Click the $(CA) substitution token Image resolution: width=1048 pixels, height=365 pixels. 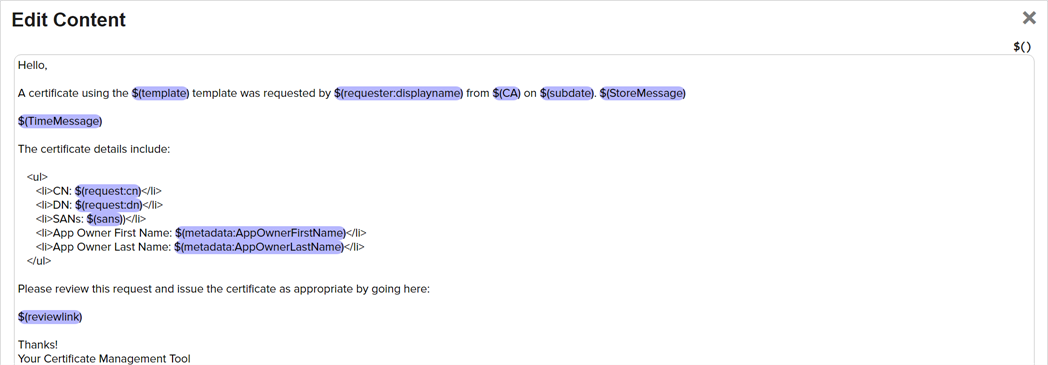(x=507, y=94)
